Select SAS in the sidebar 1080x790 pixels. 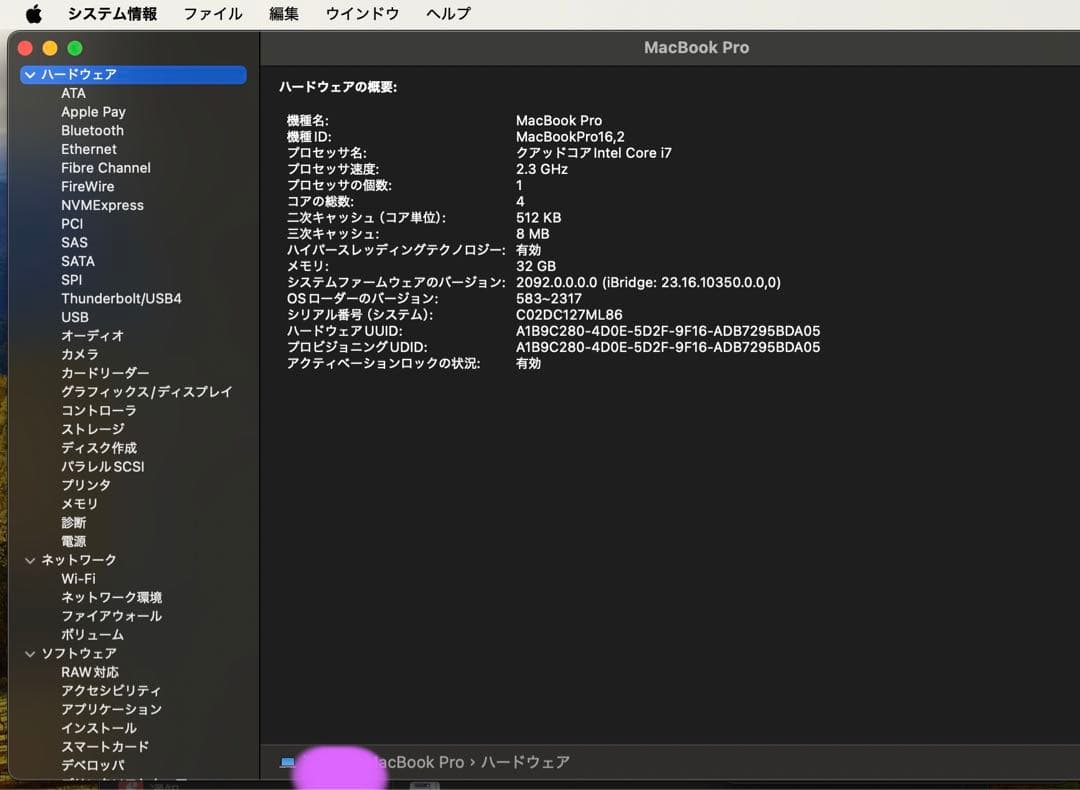click(74, 242)
